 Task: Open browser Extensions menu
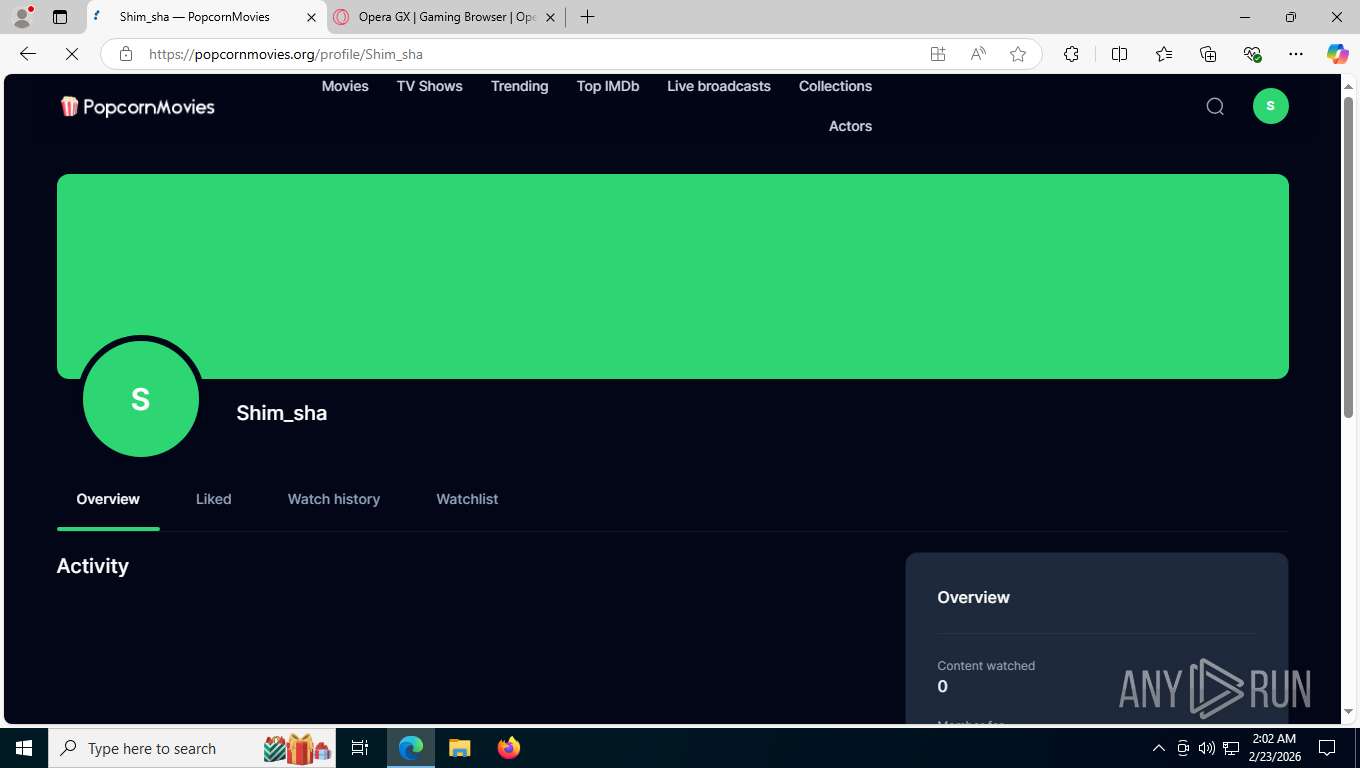1071,54
